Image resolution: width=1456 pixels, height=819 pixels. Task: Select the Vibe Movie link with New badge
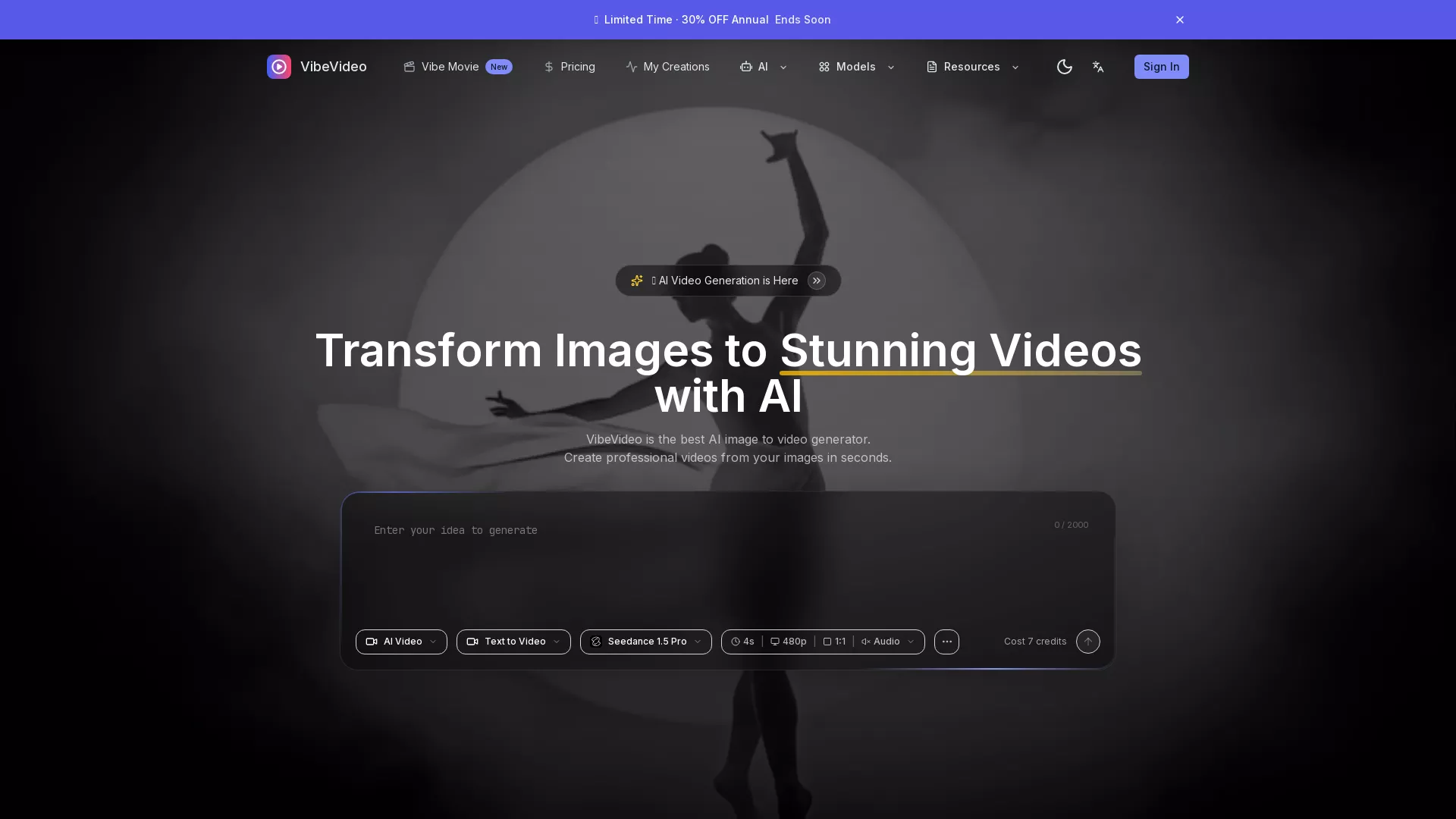[x=449, y=67]
